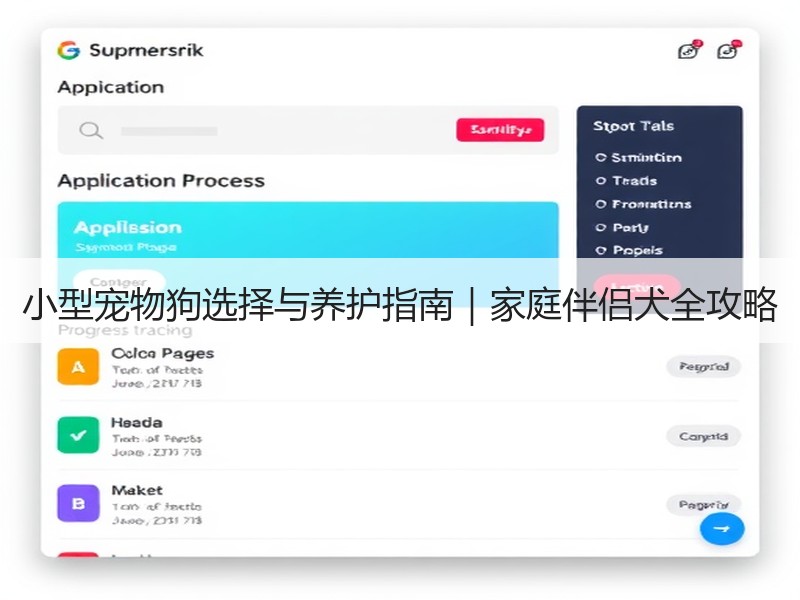This screenshot has height=600, width=800.
Task: Click the search magnifier icon
Action: [91, 131]
